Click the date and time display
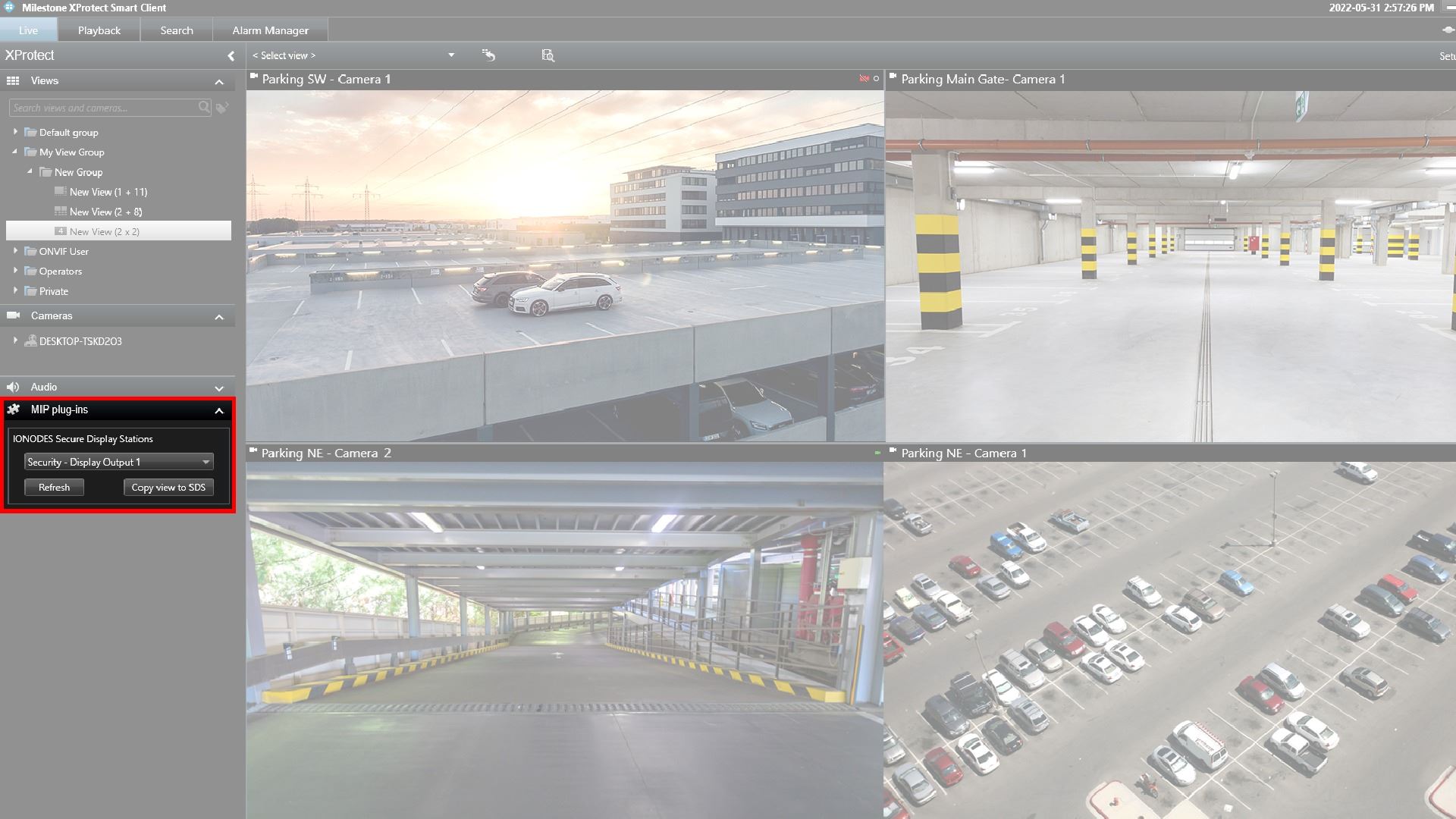 (x=1382, y=8)
